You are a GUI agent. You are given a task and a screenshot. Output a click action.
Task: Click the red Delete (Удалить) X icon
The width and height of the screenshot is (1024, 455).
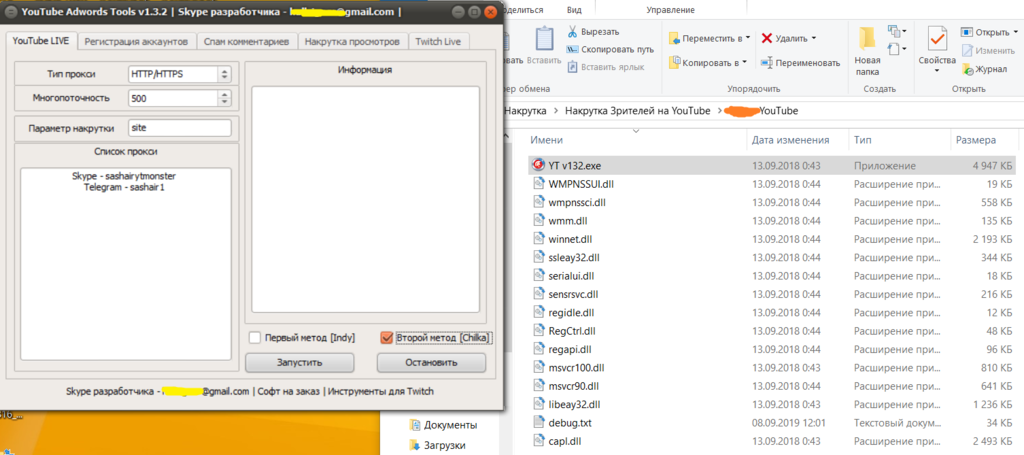click(767, 38)
